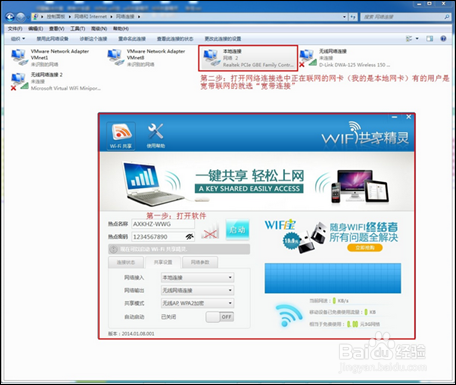Click the search magnifier icon

pyautogui.click(x=447, y=17)
